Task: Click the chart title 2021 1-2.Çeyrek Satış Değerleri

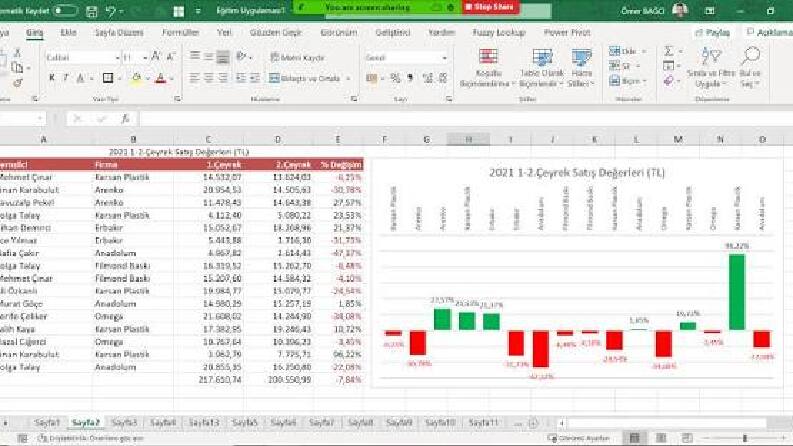Action: coord(577,172)
